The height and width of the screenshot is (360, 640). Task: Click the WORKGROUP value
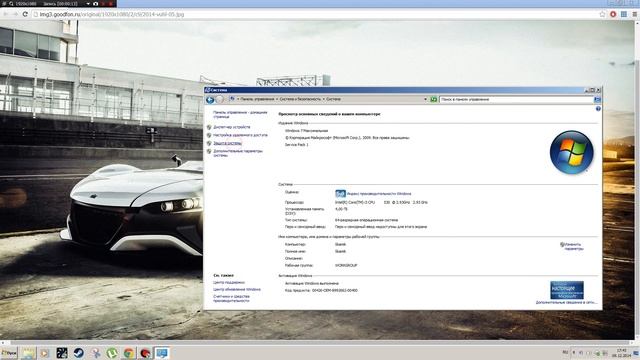tap(346, 265)
